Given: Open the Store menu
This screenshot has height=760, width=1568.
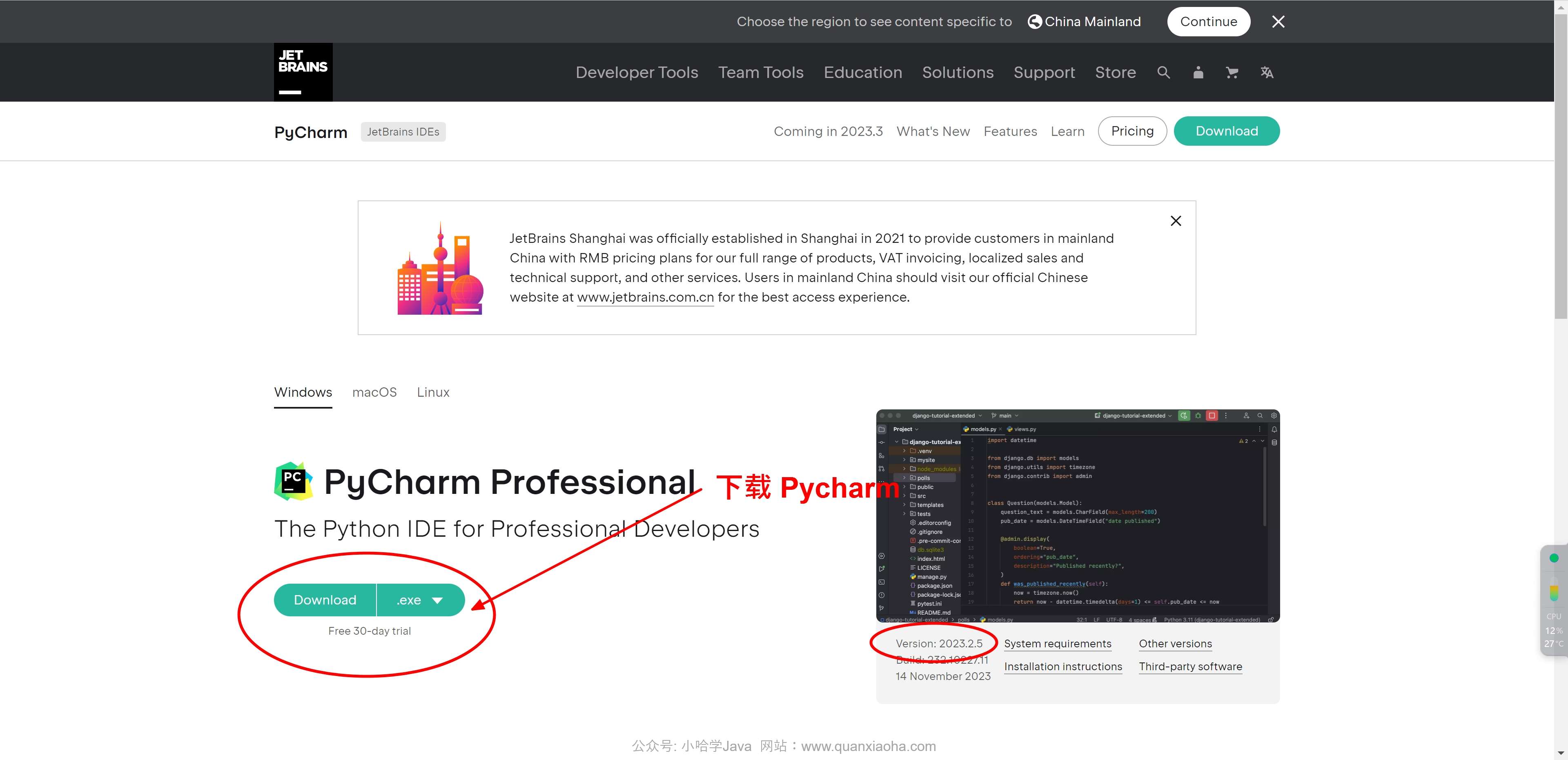Looking at the screenshot, I should tap(1115, 72).
